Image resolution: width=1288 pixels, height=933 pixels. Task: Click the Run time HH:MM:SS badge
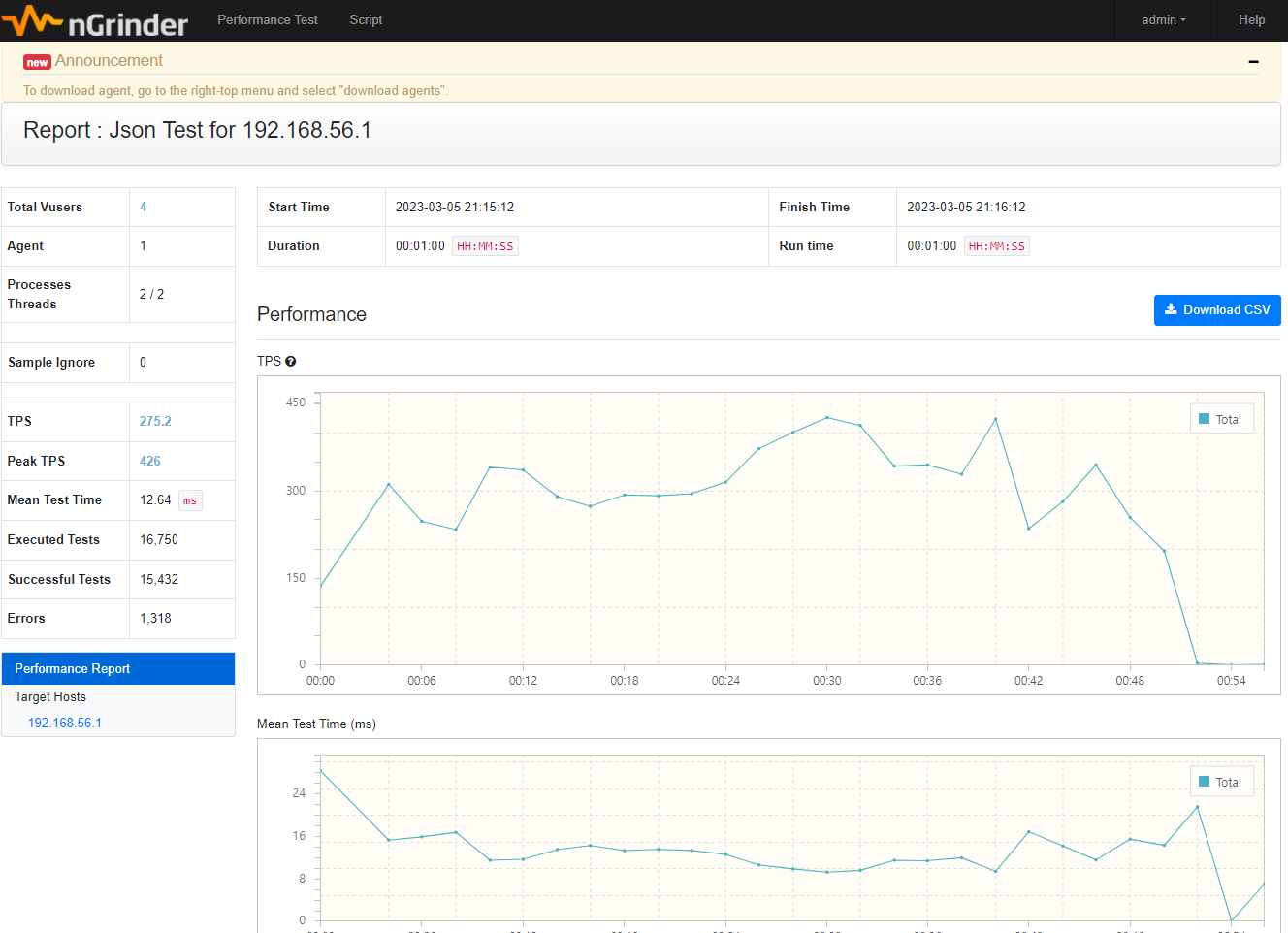pos(997,246)
